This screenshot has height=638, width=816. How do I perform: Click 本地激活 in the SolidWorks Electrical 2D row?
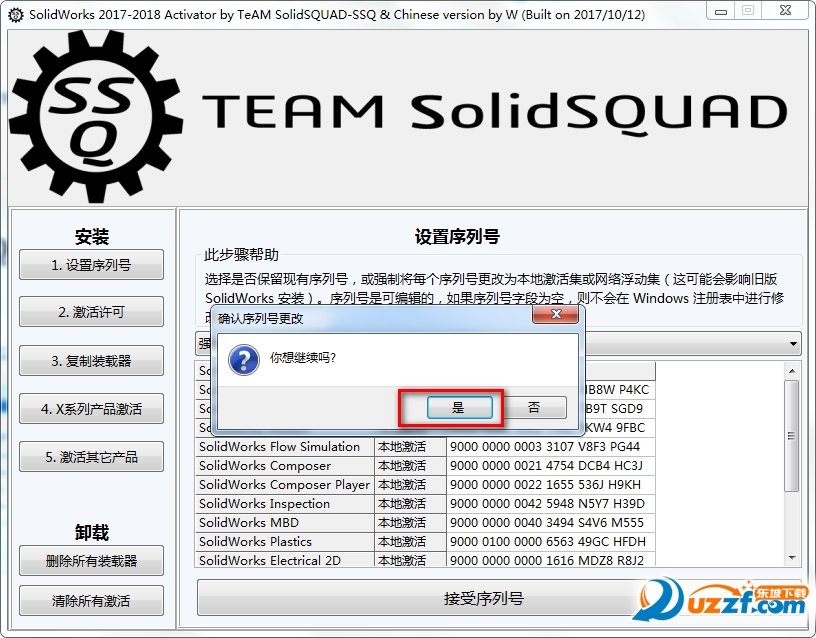[411, 560]
